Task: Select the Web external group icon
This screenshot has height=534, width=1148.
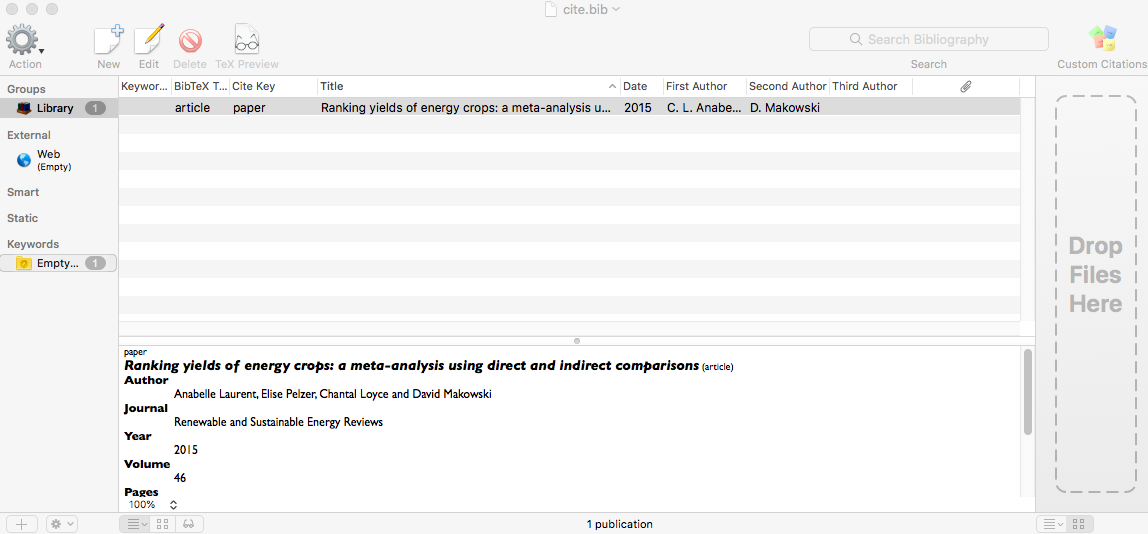Action: click(x=24, y=160)
